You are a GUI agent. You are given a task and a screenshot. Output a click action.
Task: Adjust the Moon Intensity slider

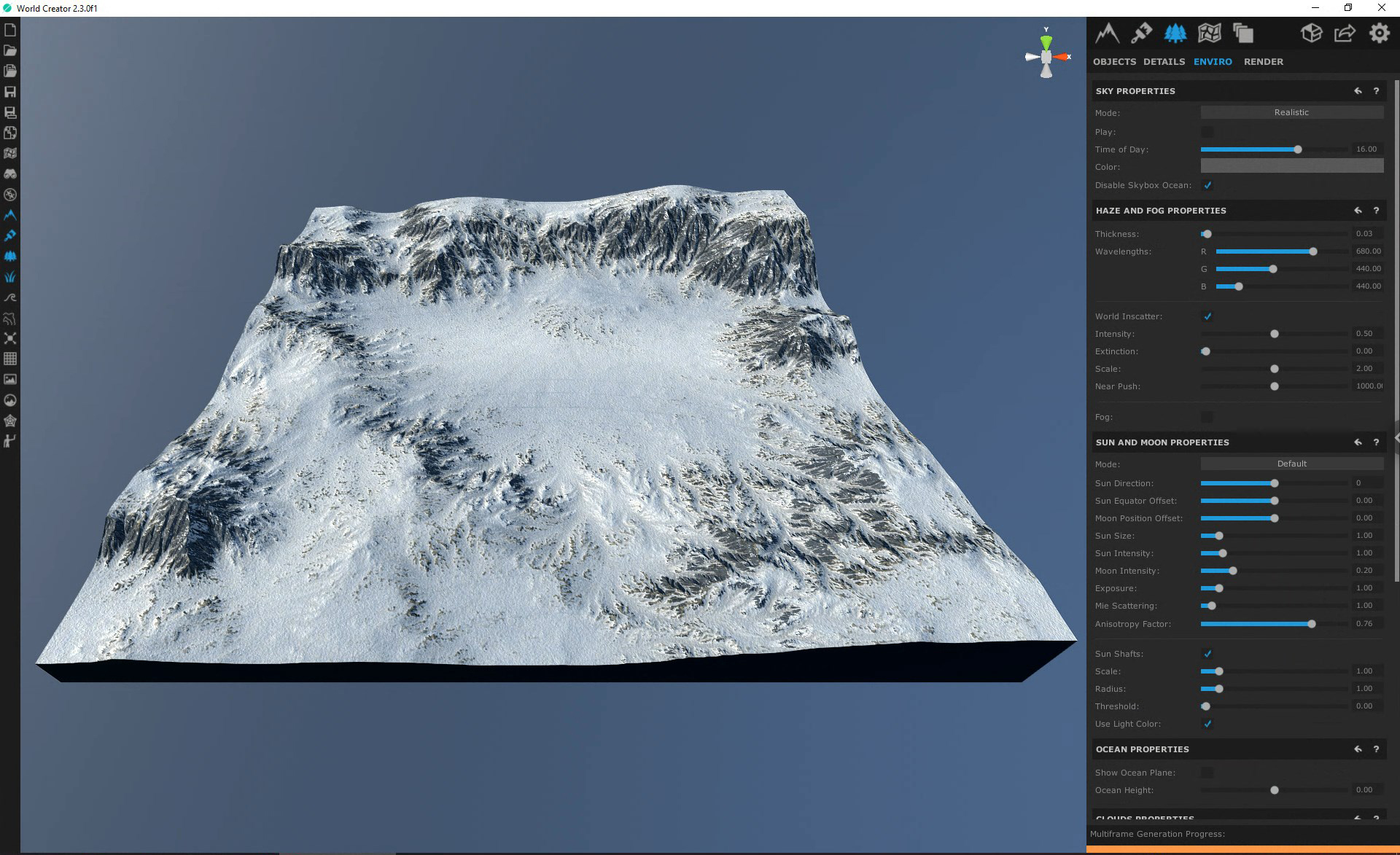(x=1274, y=571)
